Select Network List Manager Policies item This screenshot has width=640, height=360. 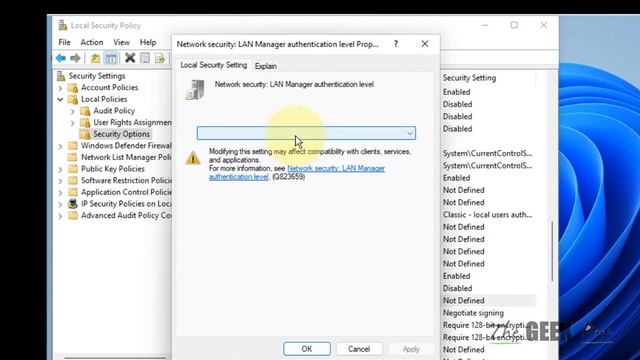point(126,157)
